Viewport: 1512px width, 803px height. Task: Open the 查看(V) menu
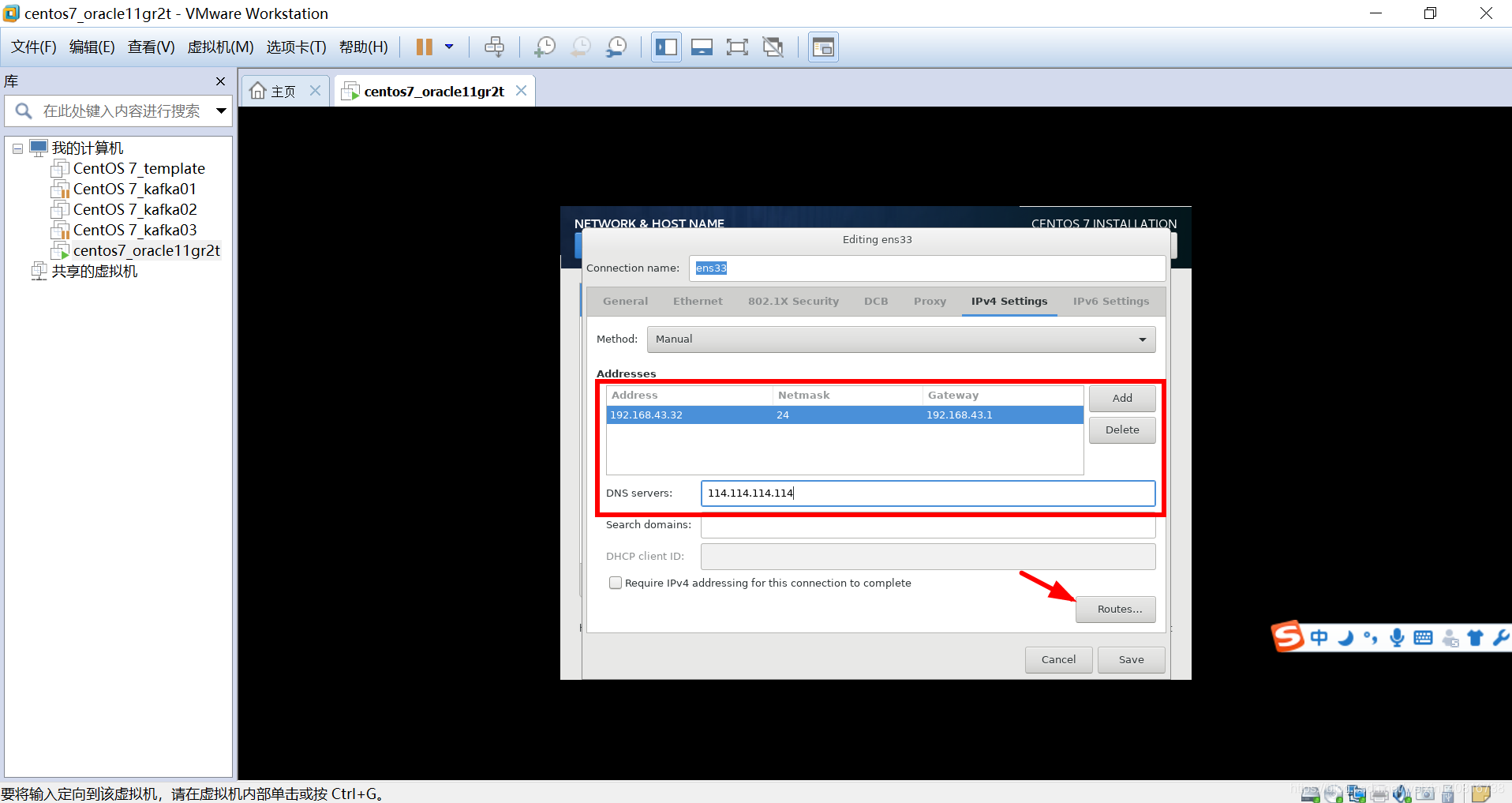152,47
